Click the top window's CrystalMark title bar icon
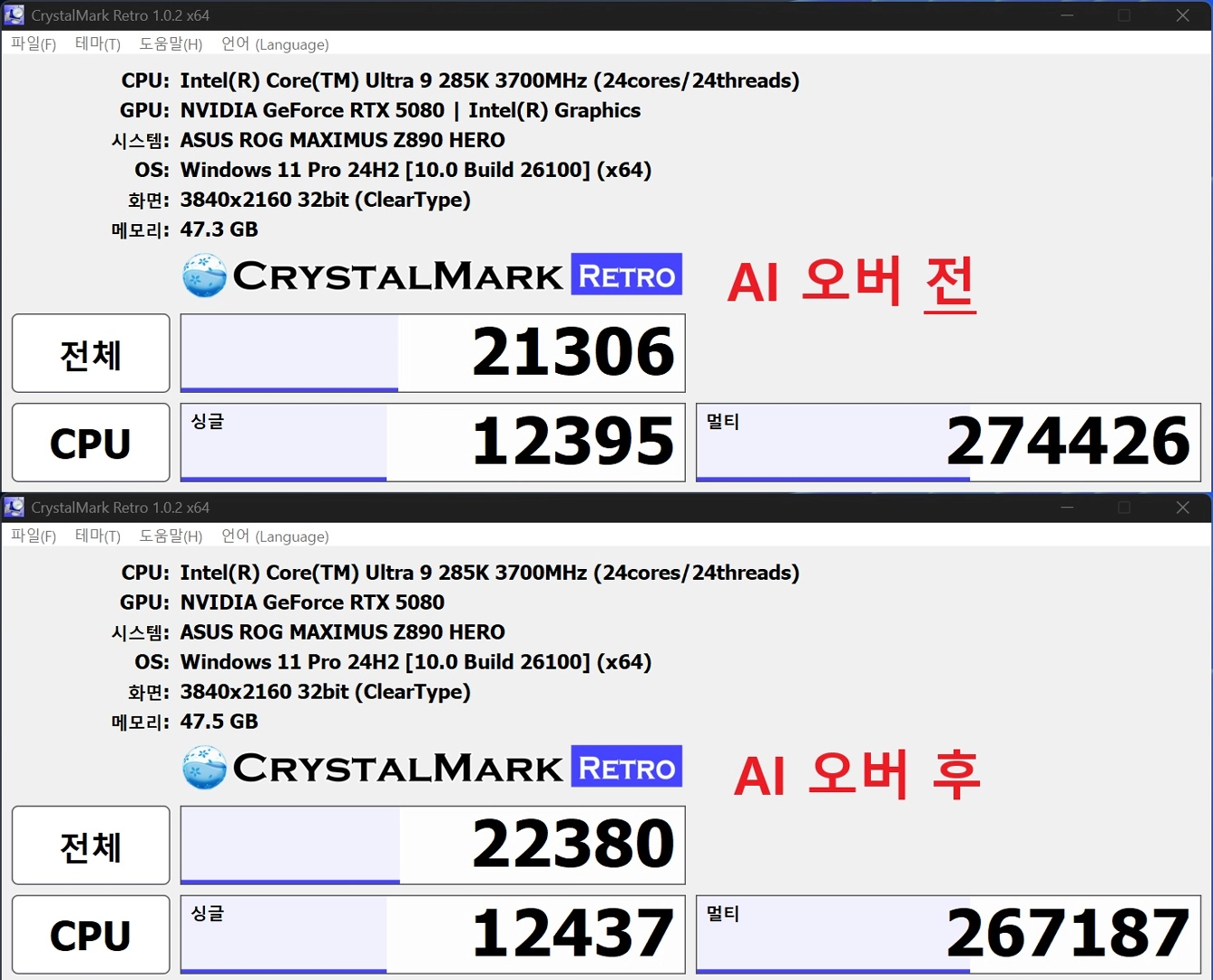Viewport: 1213px width, 980px height. click(15, 15)
